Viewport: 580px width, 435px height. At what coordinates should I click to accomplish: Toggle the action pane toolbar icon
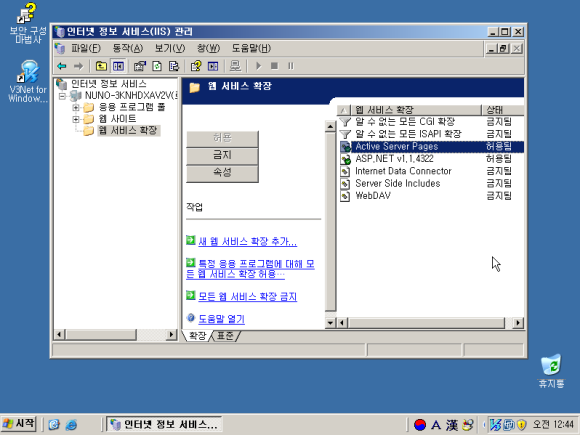point(213,66)
